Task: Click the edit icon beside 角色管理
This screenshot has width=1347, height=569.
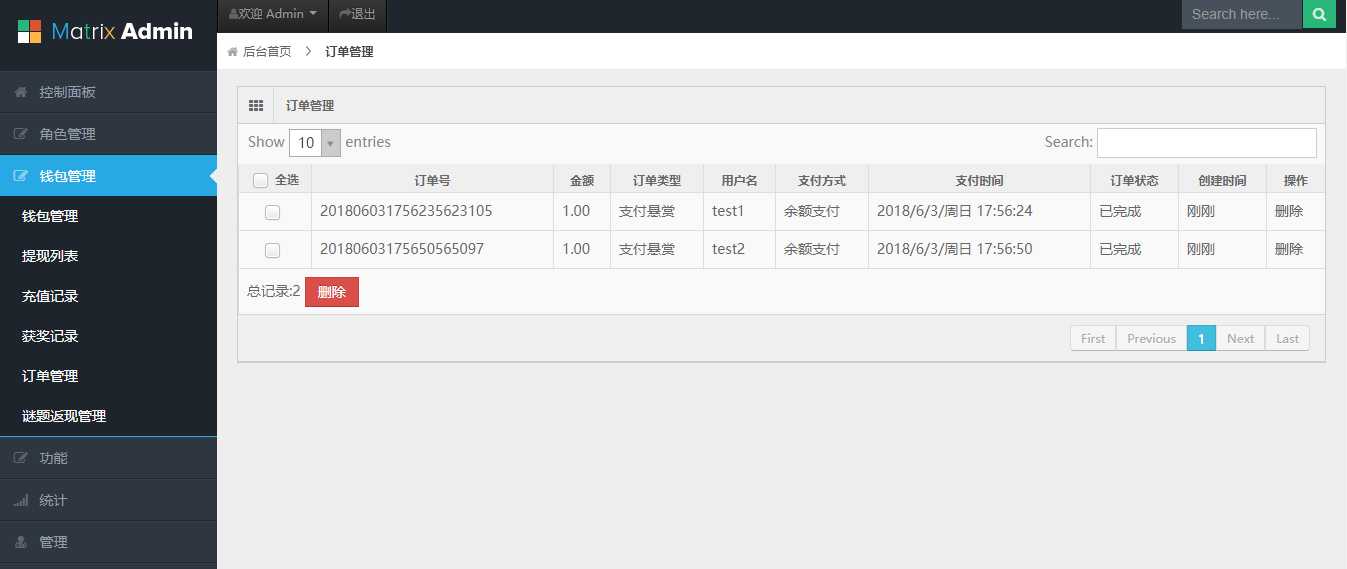Action: pyautogui.click(x=20, y=134)
